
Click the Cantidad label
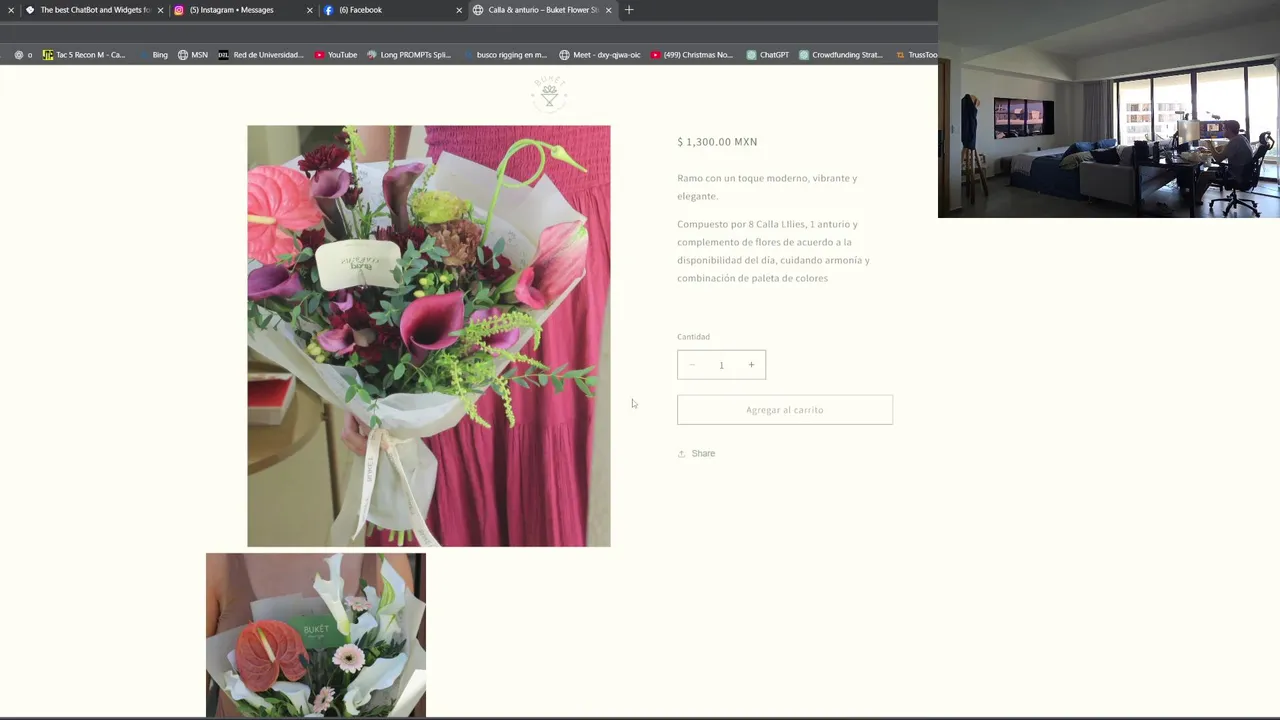[x=693, y=337]
